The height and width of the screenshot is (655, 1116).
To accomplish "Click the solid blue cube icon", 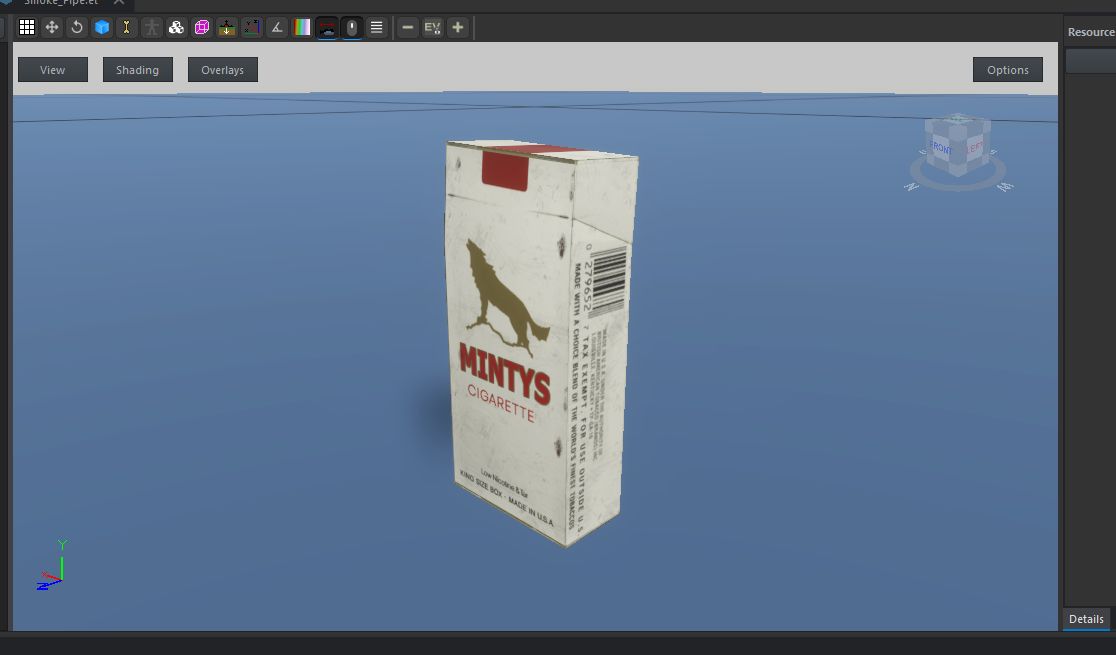I will point(102,27).
